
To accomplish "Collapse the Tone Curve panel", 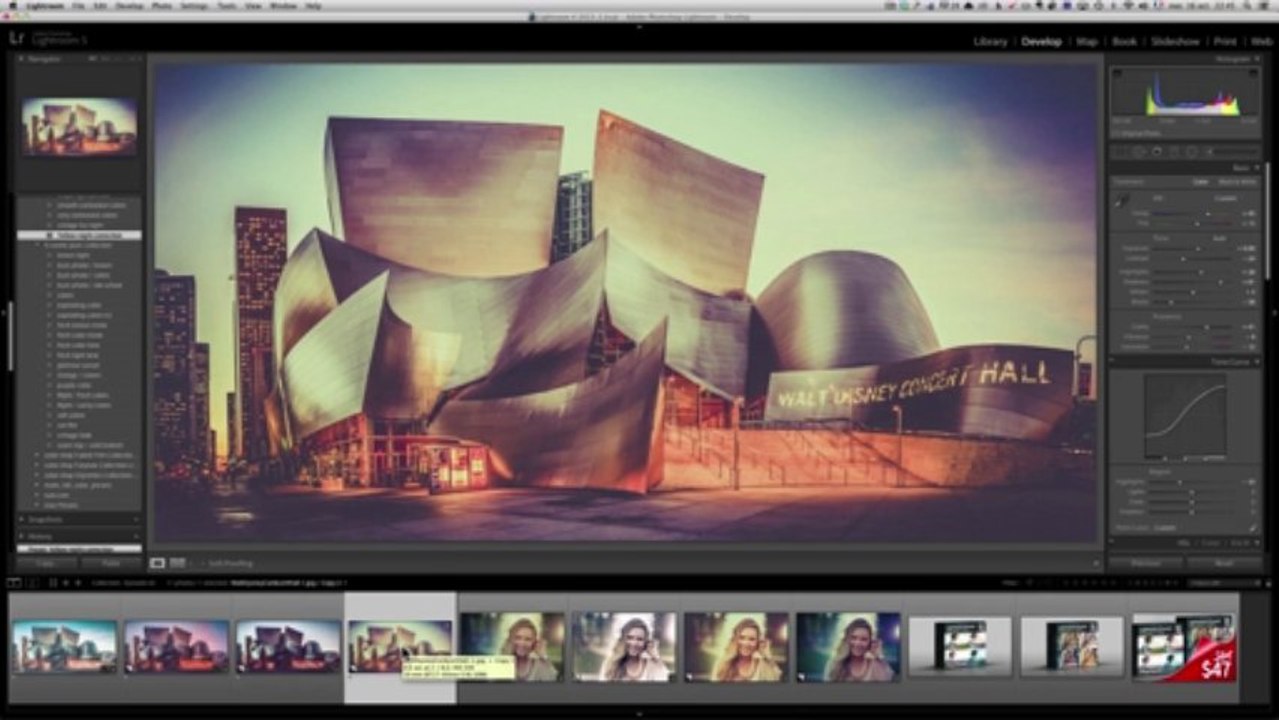I will tap(1255, 361).
